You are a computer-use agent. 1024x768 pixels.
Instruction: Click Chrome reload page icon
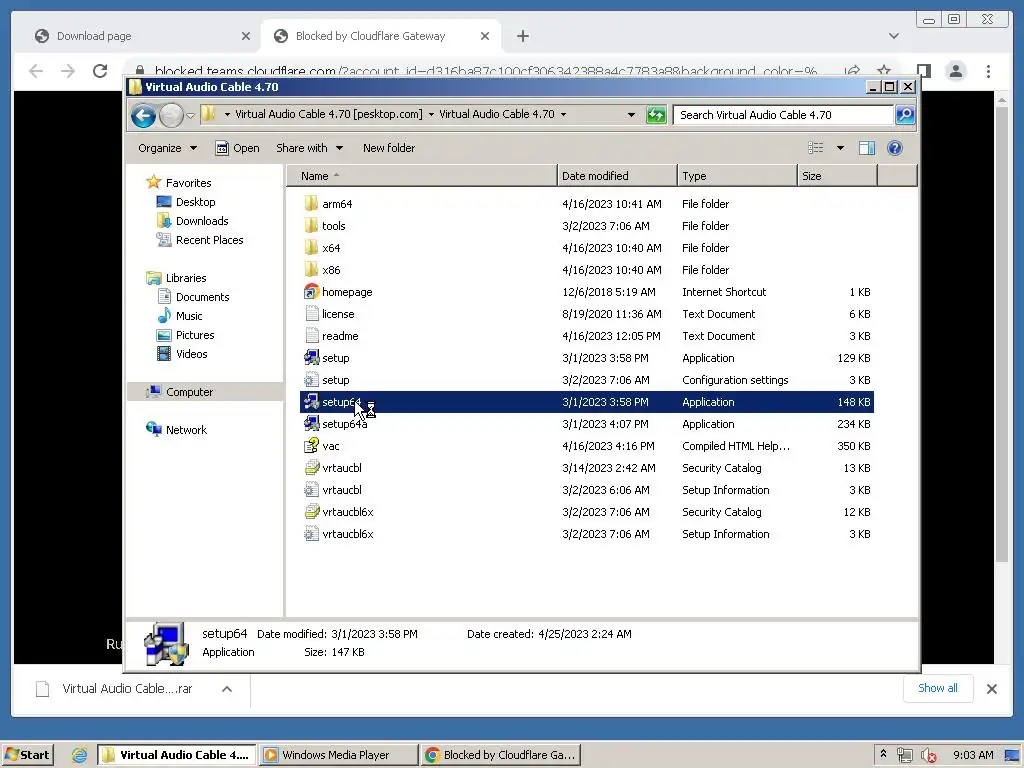100,71
